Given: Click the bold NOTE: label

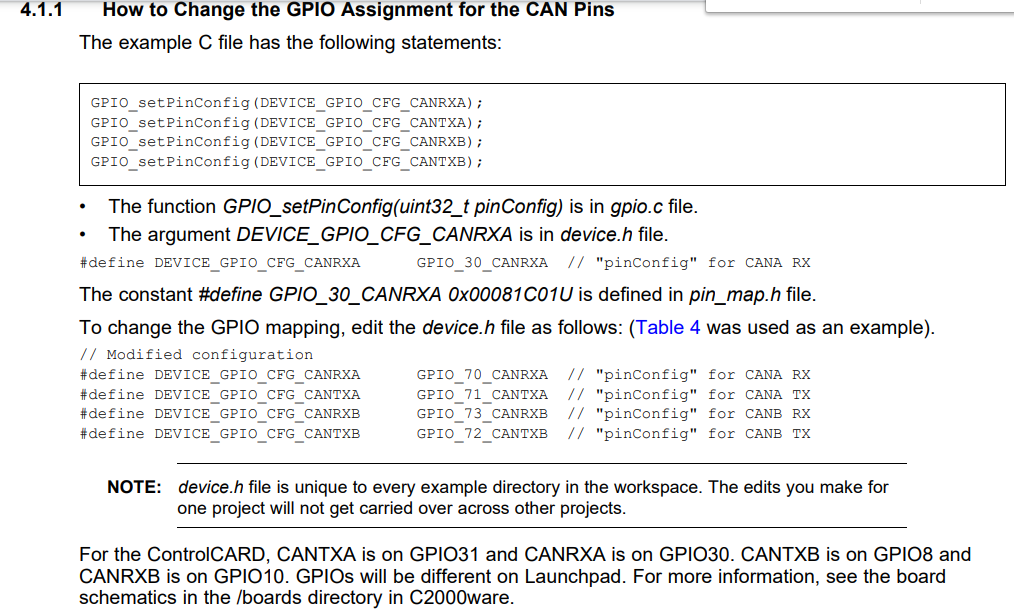Looking at the screenshot, I should 134,488.
